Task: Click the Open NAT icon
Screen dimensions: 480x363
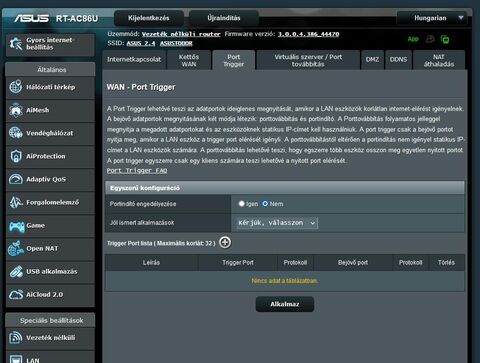Action: [x=16, y=248]
